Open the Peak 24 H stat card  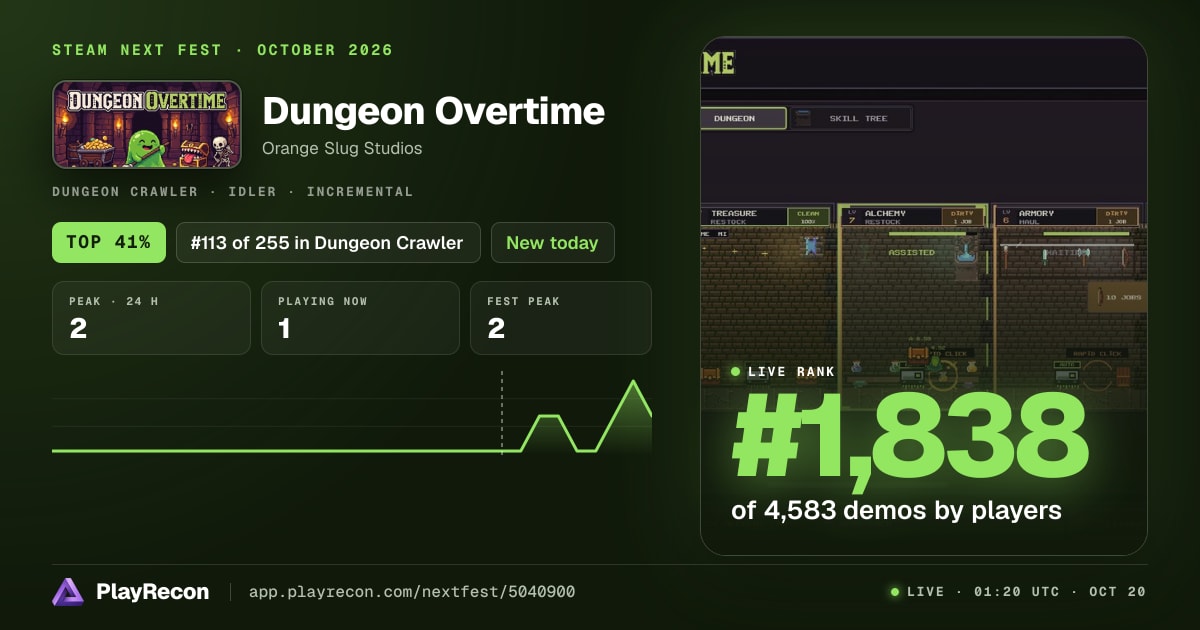151,318
